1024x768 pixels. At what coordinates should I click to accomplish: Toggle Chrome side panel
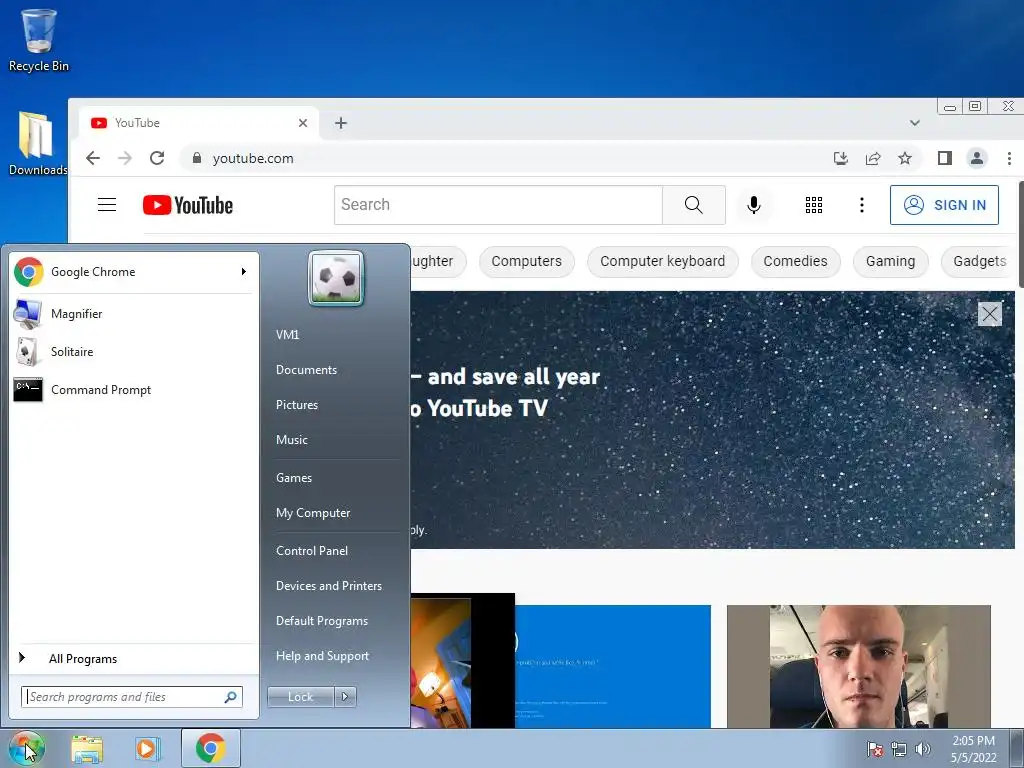click(944, 158)
